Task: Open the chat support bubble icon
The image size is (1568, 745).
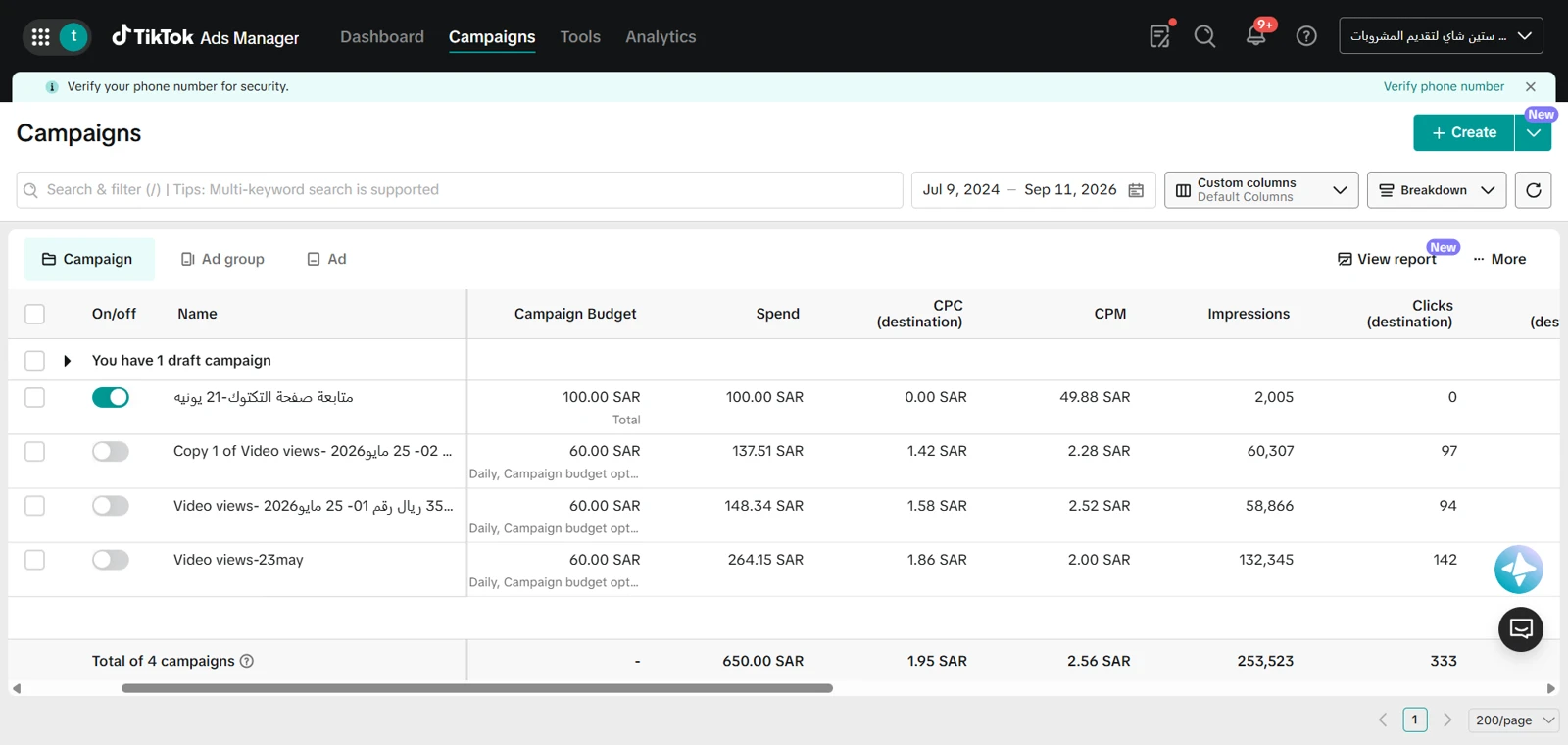Action: tap(1521, 629)
